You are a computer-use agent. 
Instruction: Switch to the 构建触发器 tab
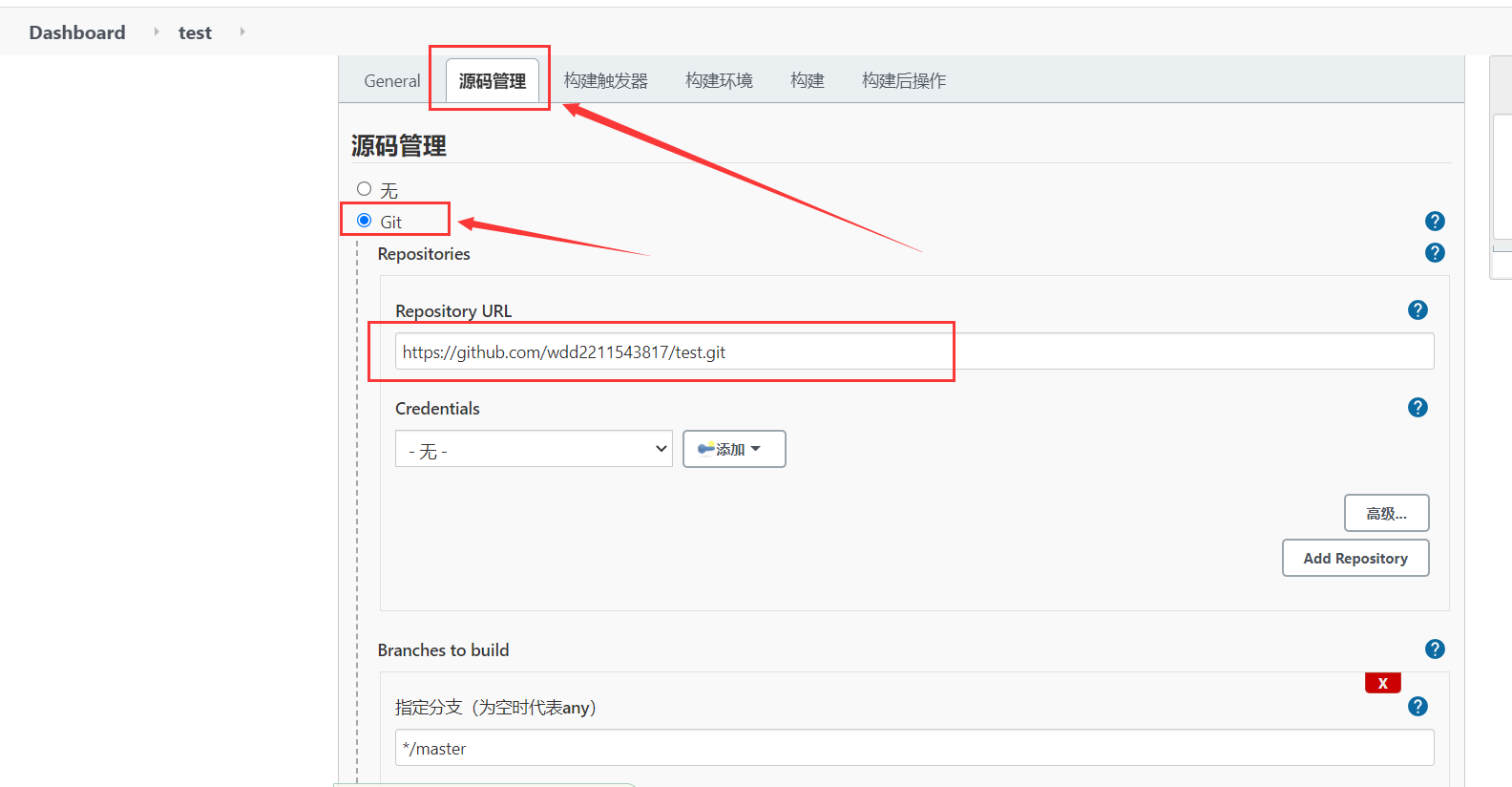[606, 81]
